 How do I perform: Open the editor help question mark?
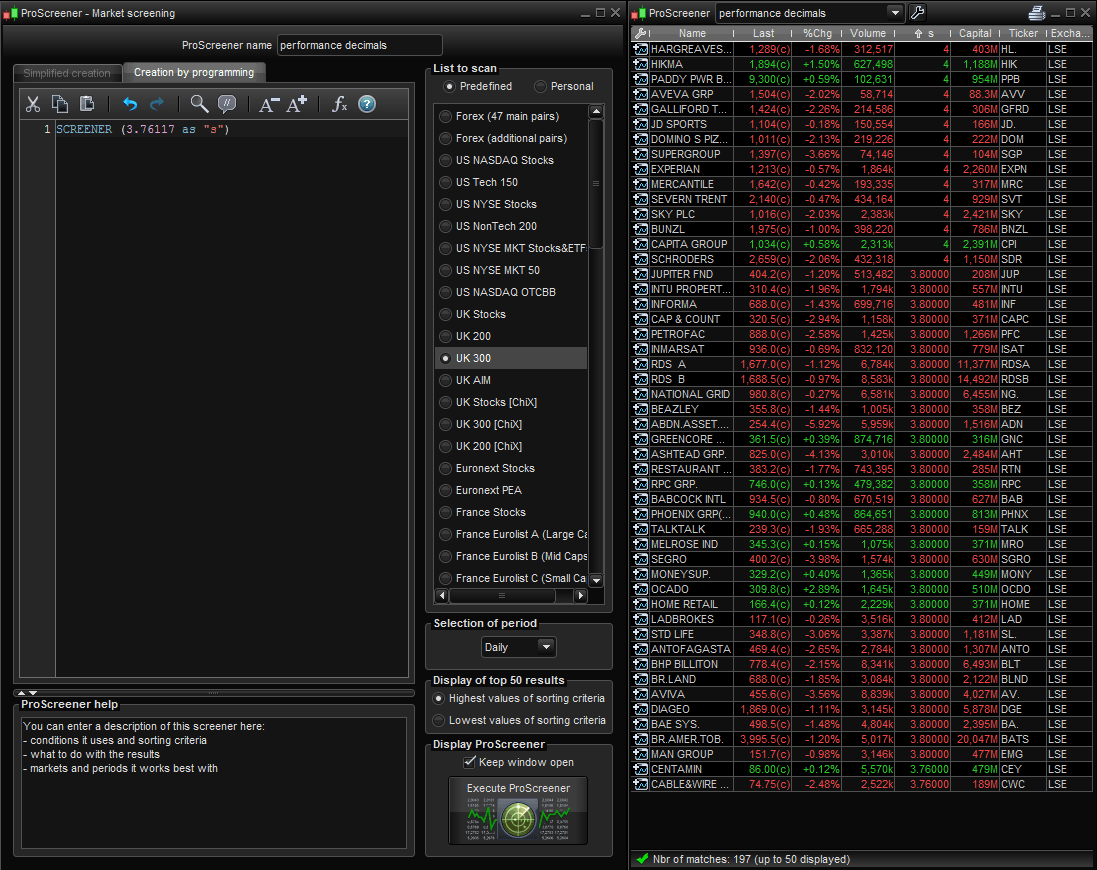point(367,104)
